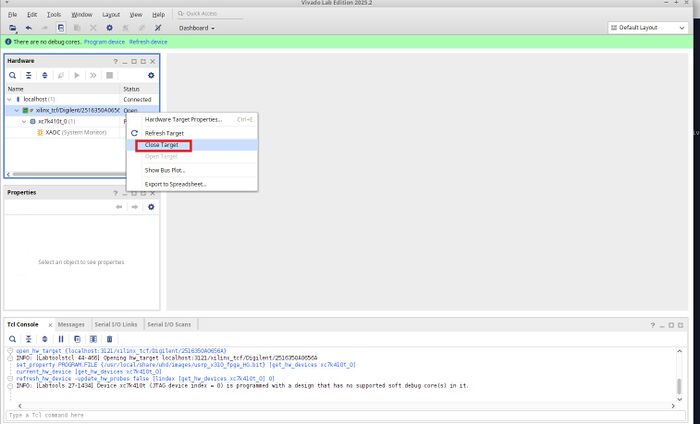Collapse the Labtools 27-1434 INFO entry
Viewport: 700px width, 424px height.
10,385
